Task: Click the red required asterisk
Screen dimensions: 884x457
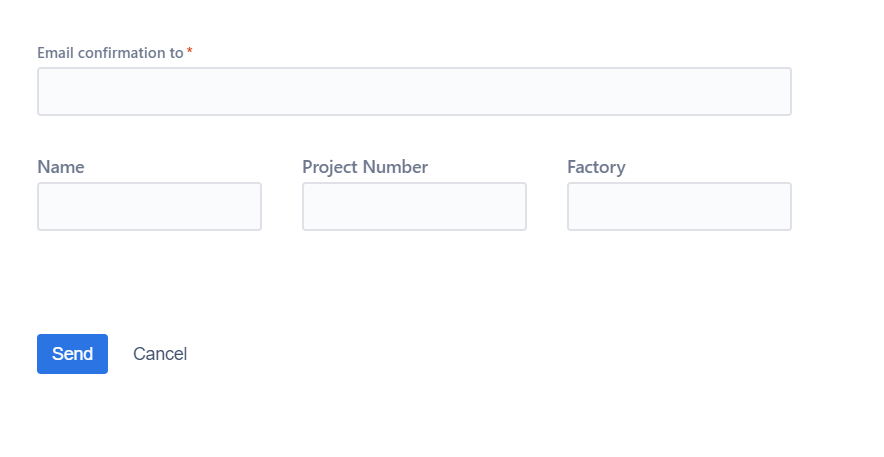Action: 189,51
